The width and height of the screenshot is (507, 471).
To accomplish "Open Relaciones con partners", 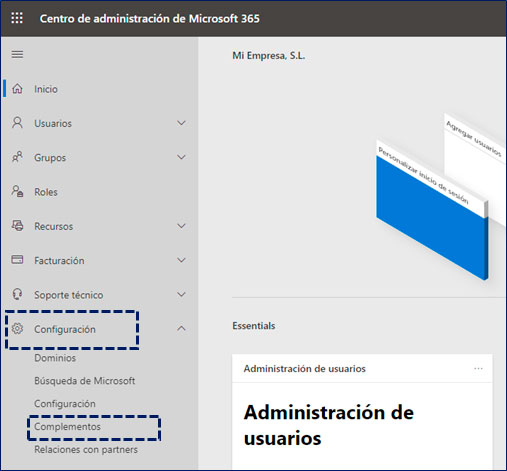I will (86, 450).
